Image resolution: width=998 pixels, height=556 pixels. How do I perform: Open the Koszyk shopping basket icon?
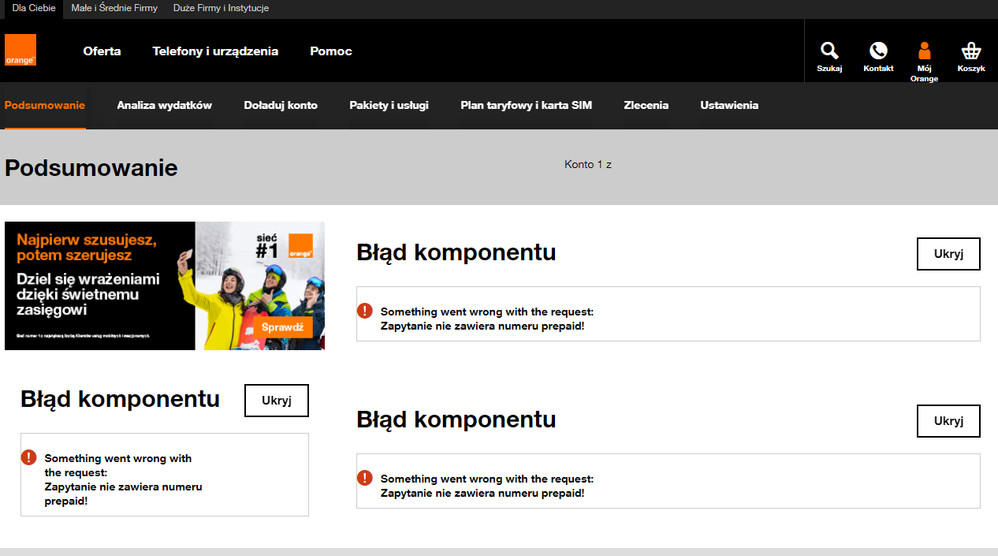[970, 51]
